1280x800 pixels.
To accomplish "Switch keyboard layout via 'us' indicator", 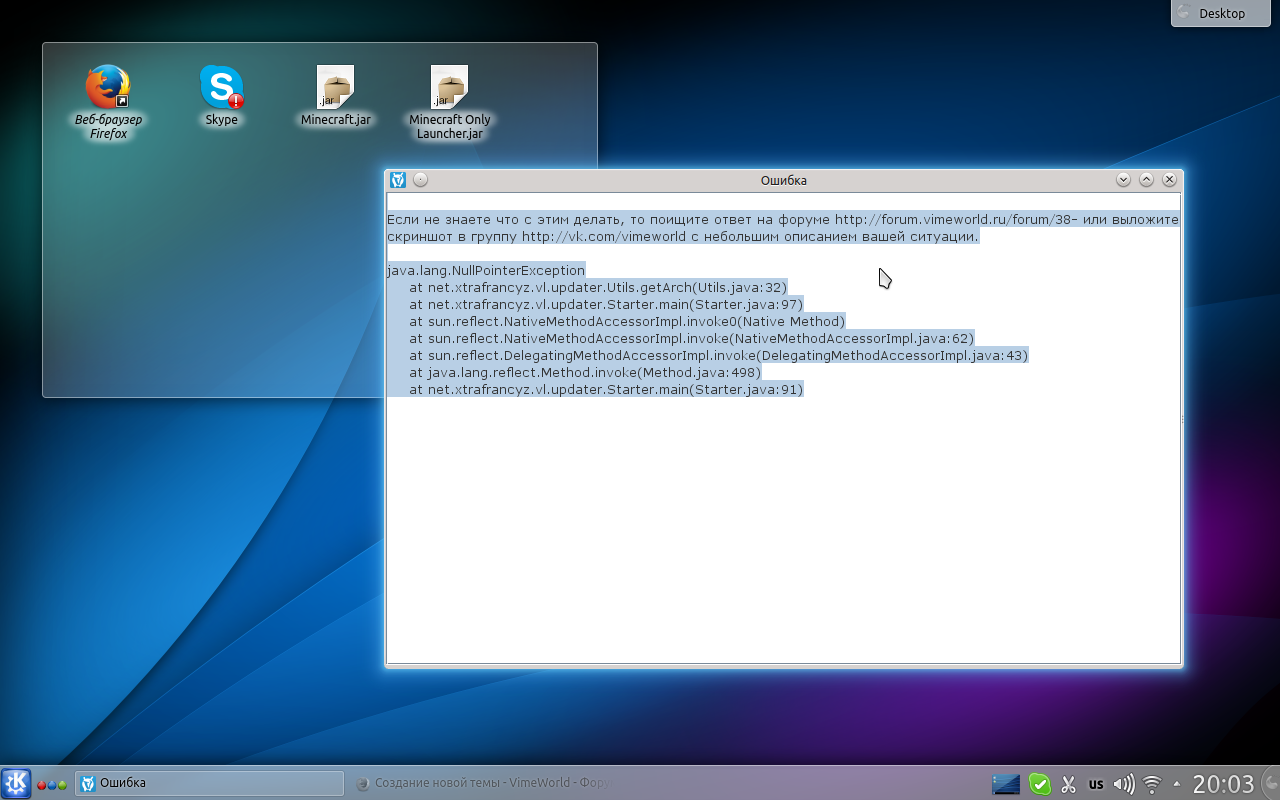I will [x=1096, y=784].
